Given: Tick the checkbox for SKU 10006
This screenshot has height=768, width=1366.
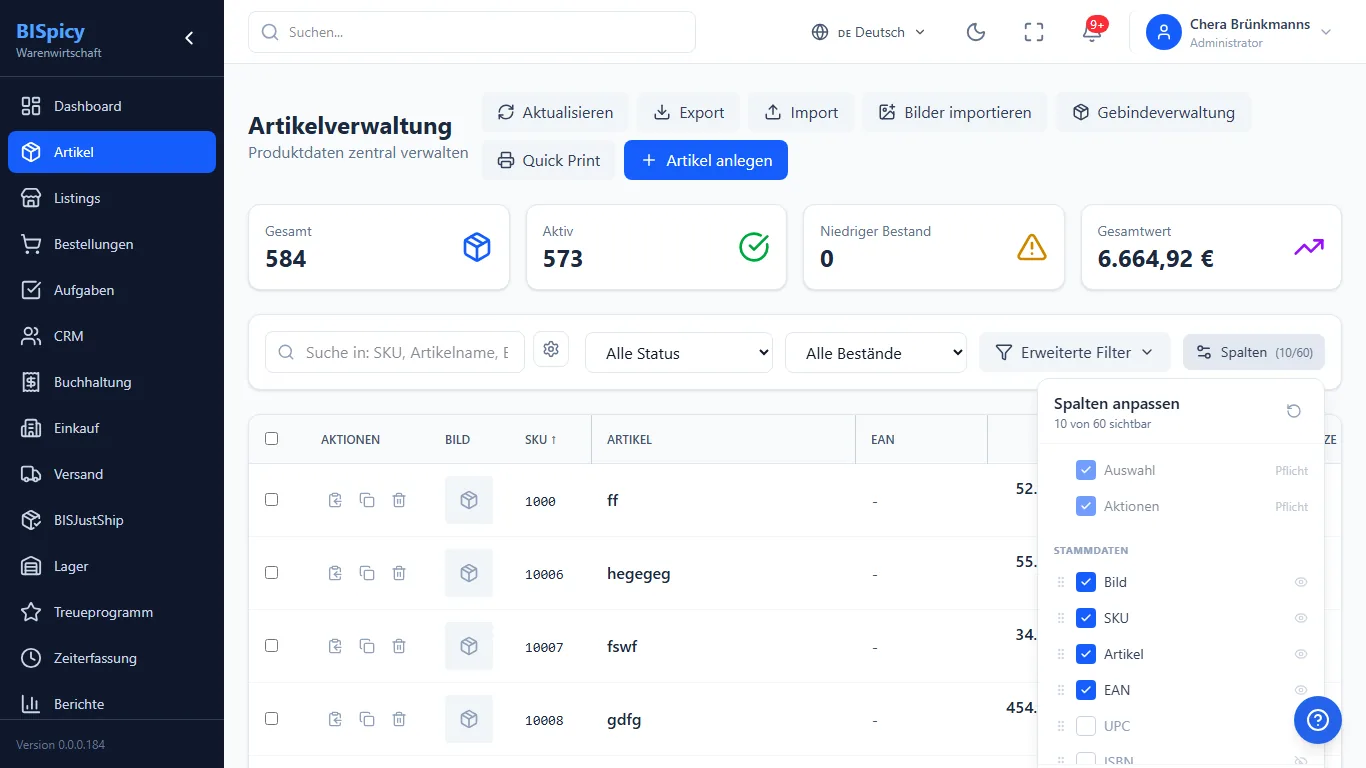Looking at the screenshot, I should (271, 572).
